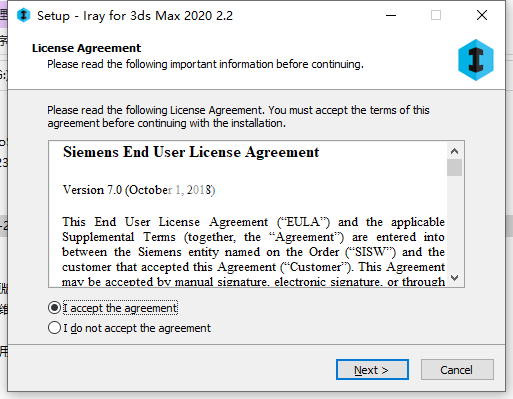
Task: Click the license scrollbar up arrow
Action: [454, 151]
